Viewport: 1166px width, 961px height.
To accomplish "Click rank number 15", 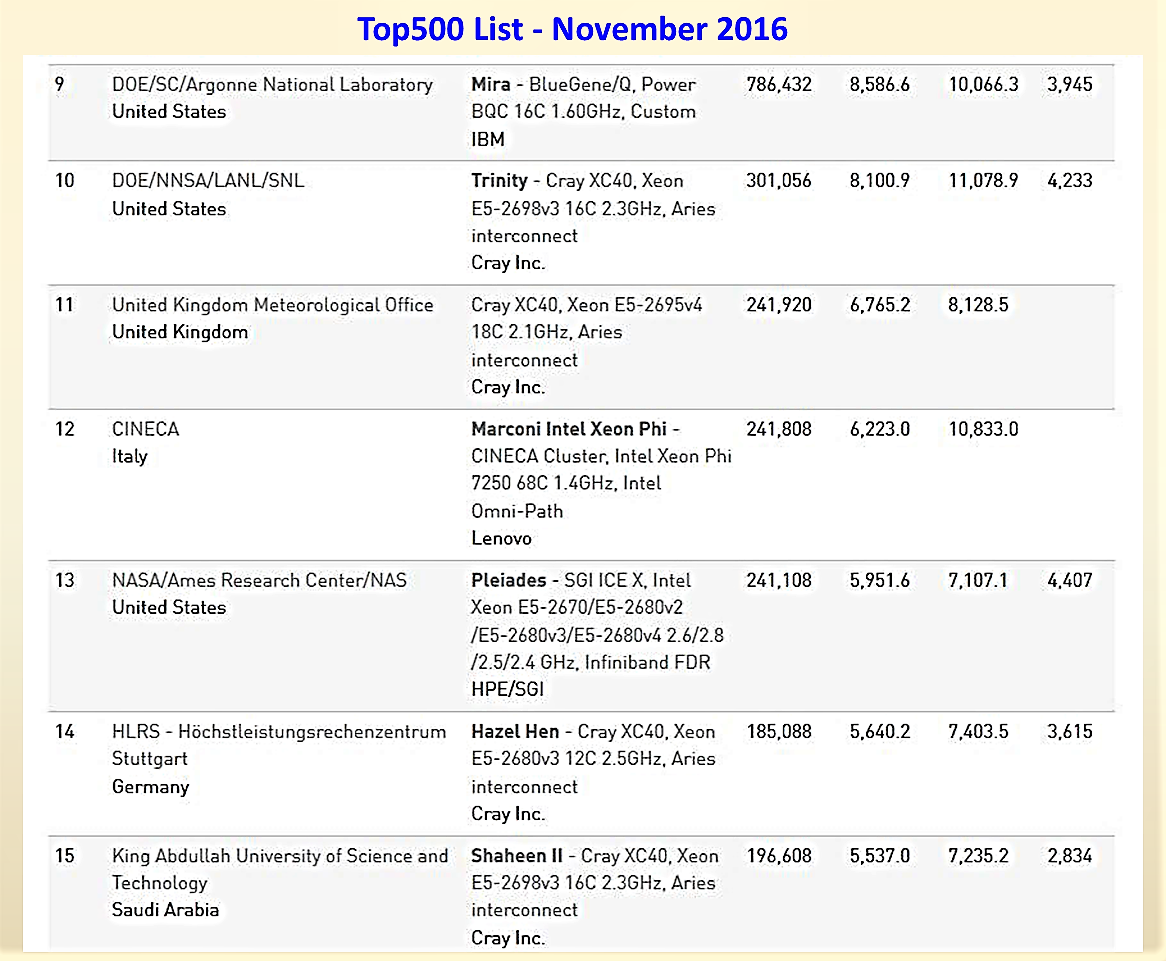I will pyautogui.click(x=65, y=855).
